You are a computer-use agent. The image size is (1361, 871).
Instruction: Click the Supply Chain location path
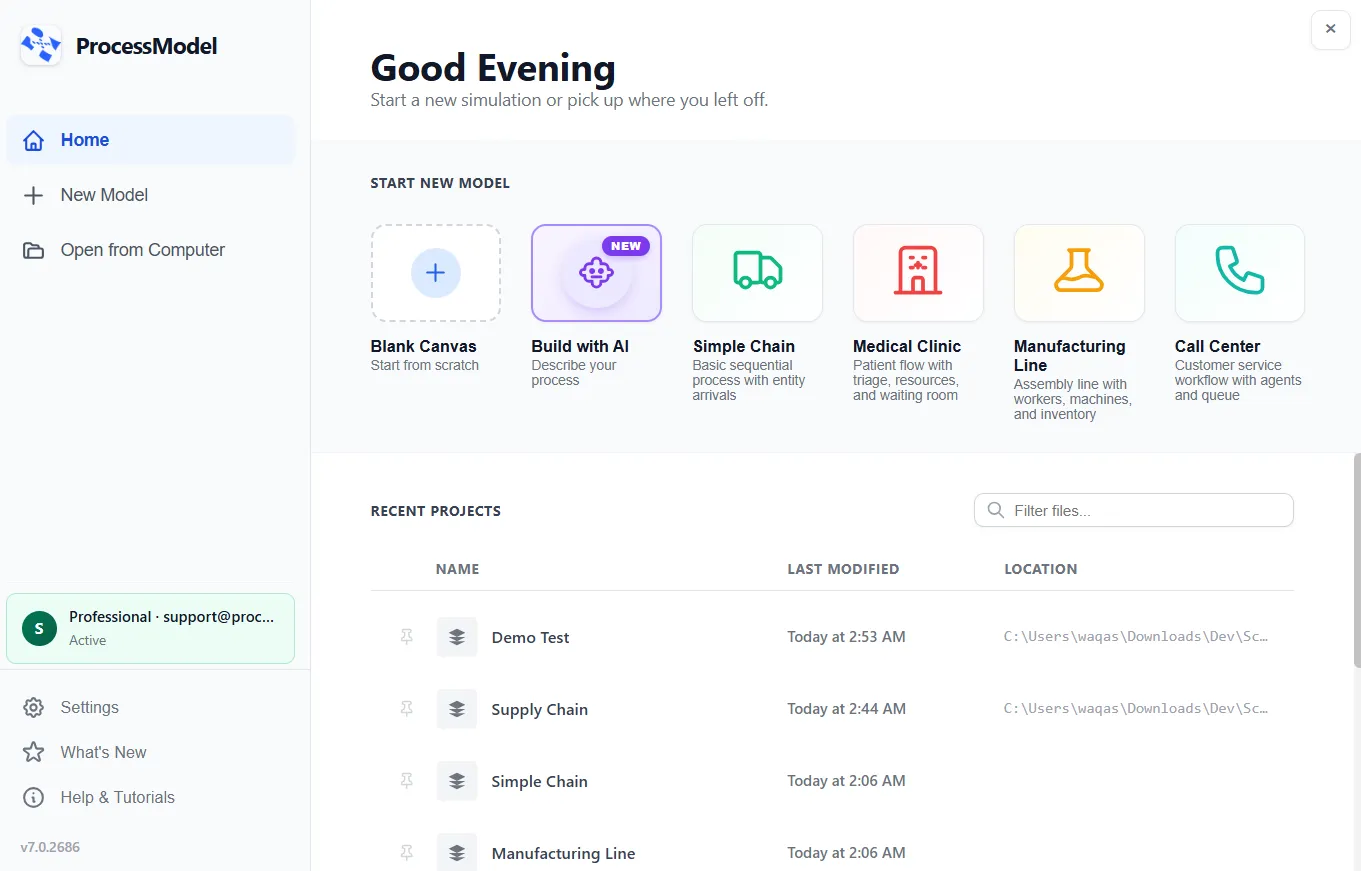click(x=1136, y=709)
